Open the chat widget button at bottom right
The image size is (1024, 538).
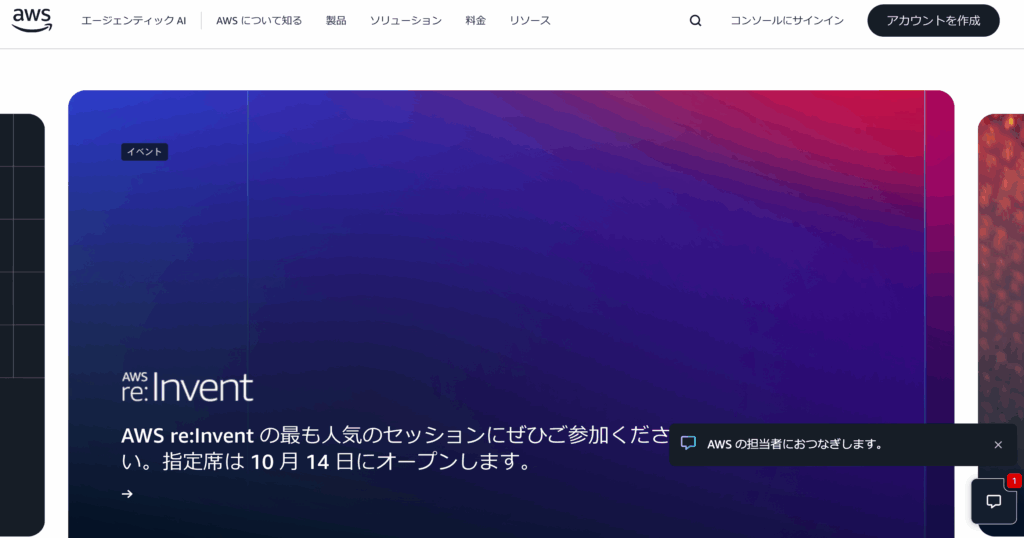pyautogui.click(x=994, y=501)
